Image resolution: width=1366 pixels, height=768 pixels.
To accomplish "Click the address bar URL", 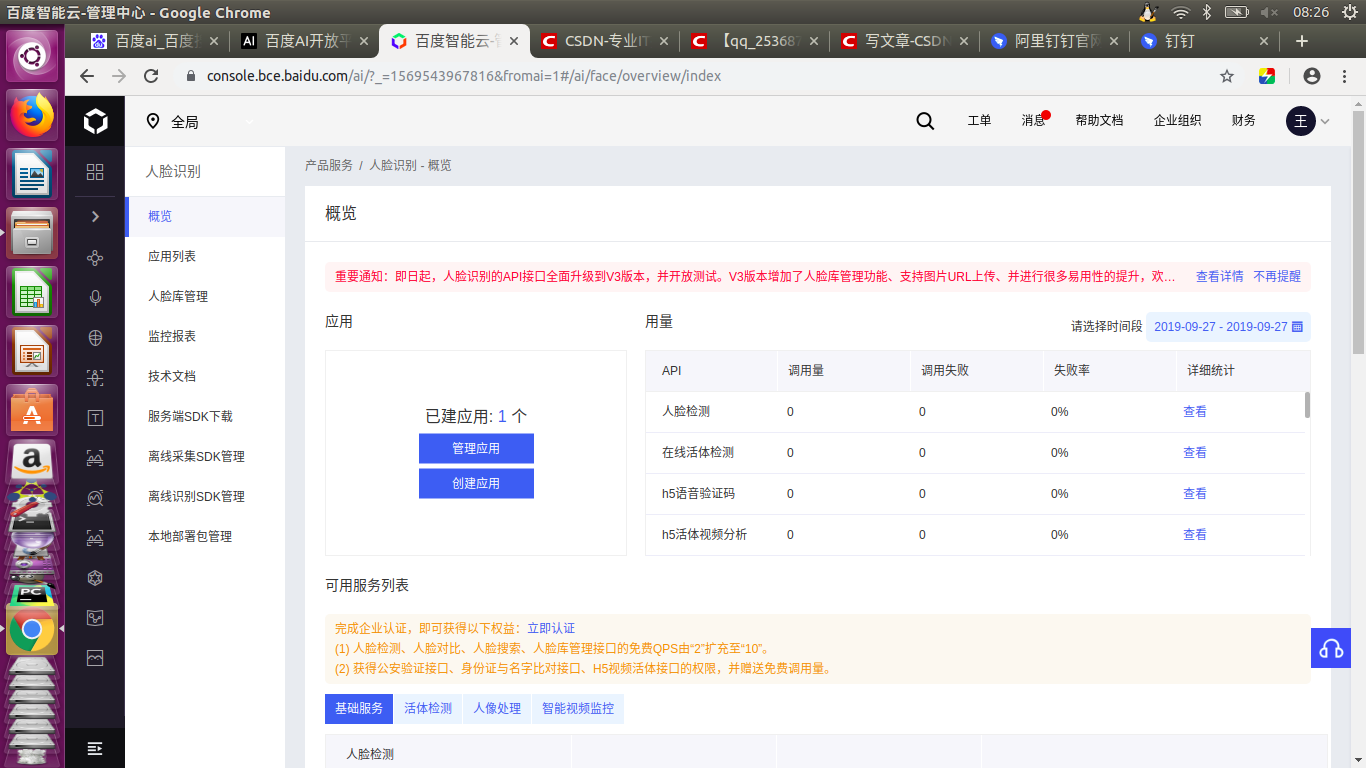I will (x=464, y=76).
